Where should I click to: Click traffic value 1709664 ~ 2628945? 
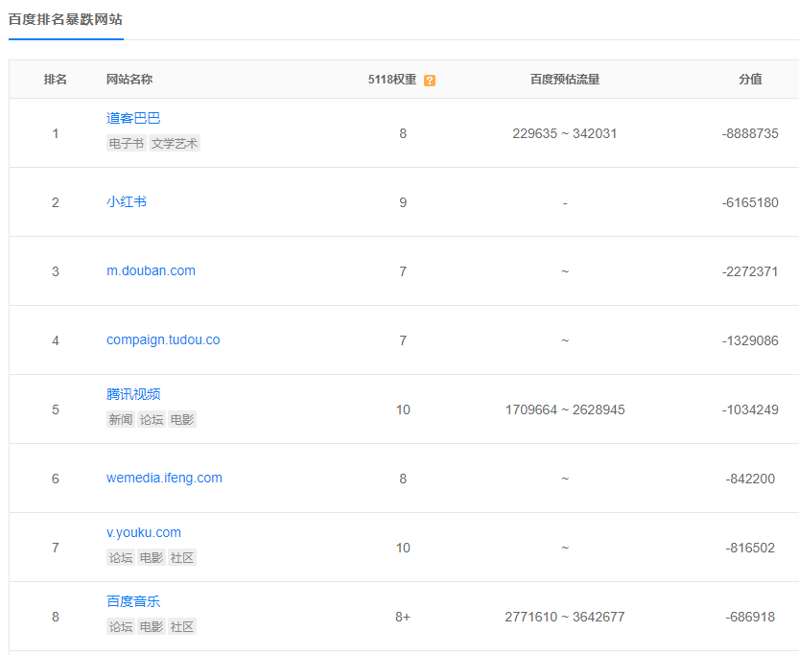(565, 410)
